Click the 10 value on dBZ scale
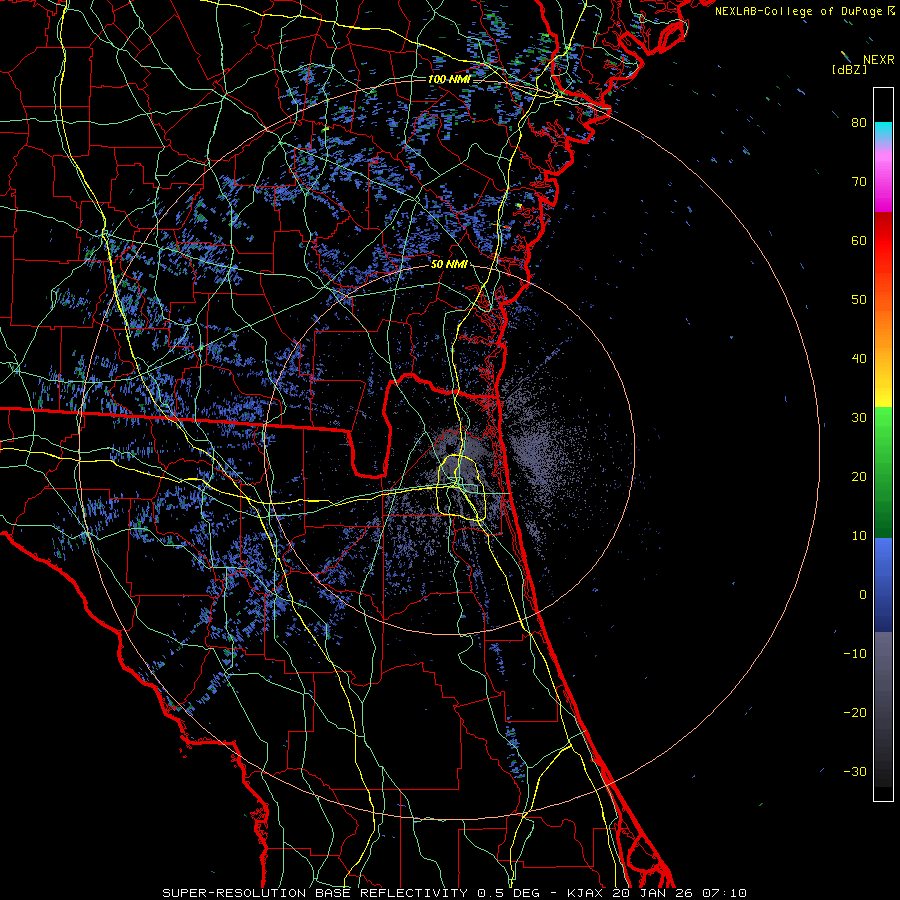Screen dimensions: 900x900 859,536
